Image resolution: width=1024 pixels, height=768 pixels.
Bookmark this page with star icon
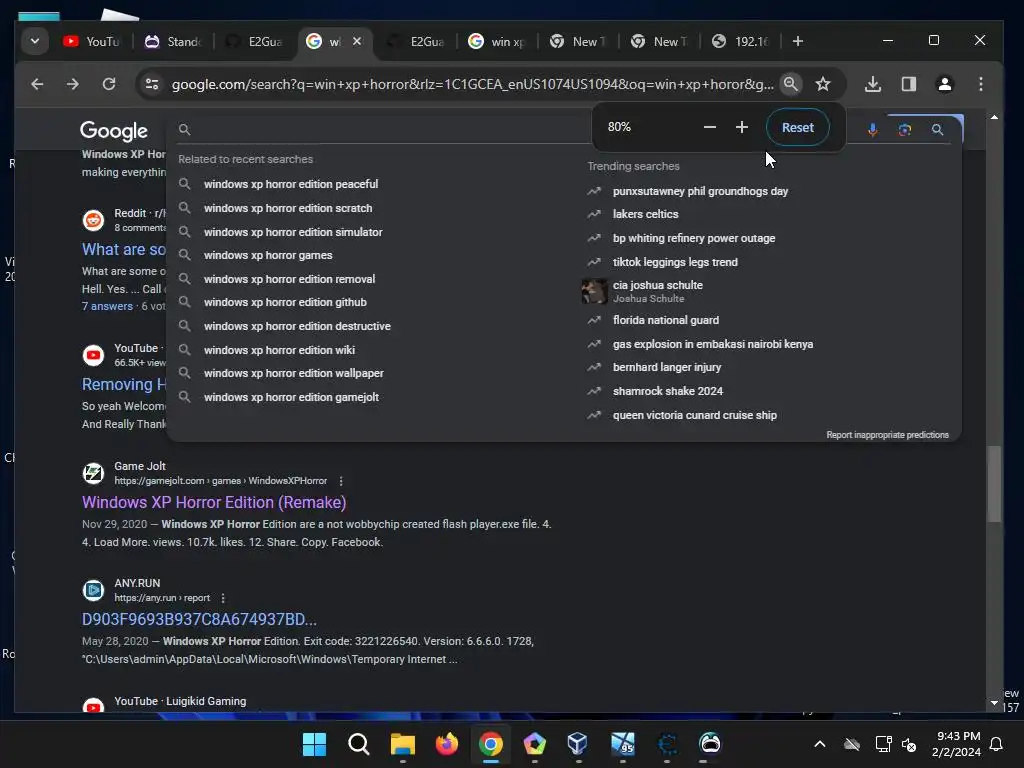pos(823,84)
